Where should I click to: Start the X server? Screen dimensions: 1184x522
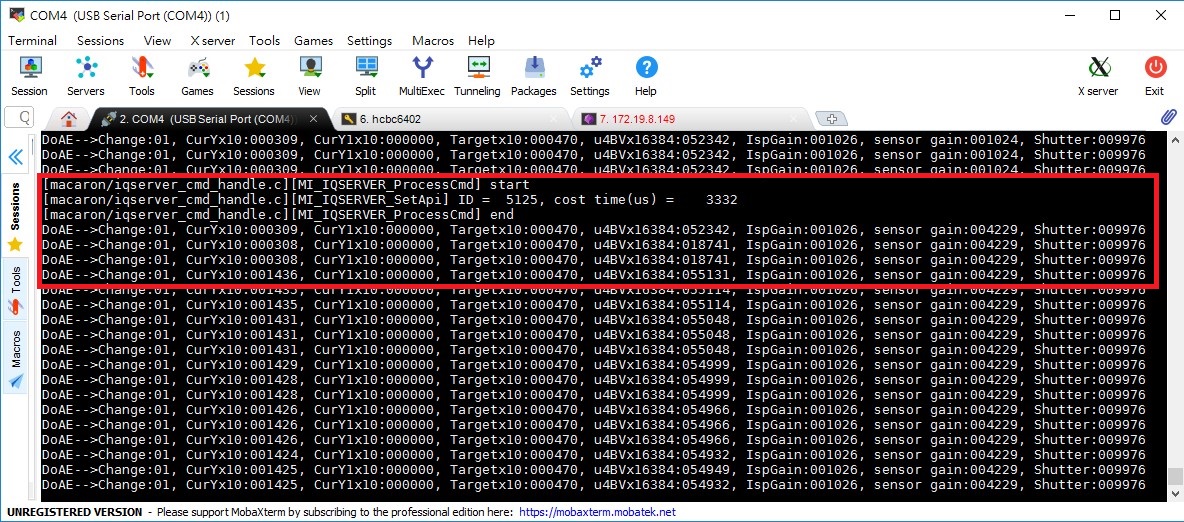click(x=1097, y=76)
